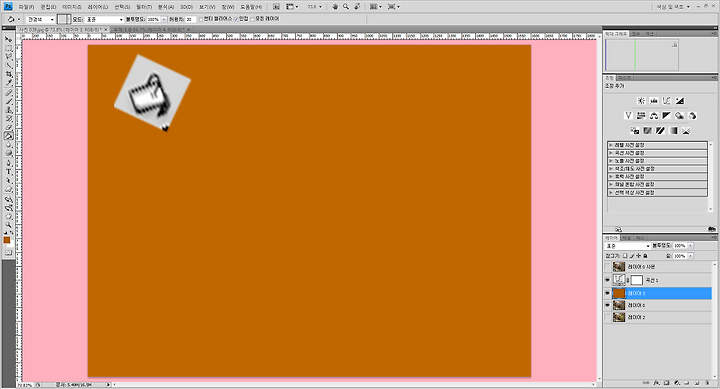The image size is (720, 389).
Task: Select the Eraser tool
Action: [8, 128]
